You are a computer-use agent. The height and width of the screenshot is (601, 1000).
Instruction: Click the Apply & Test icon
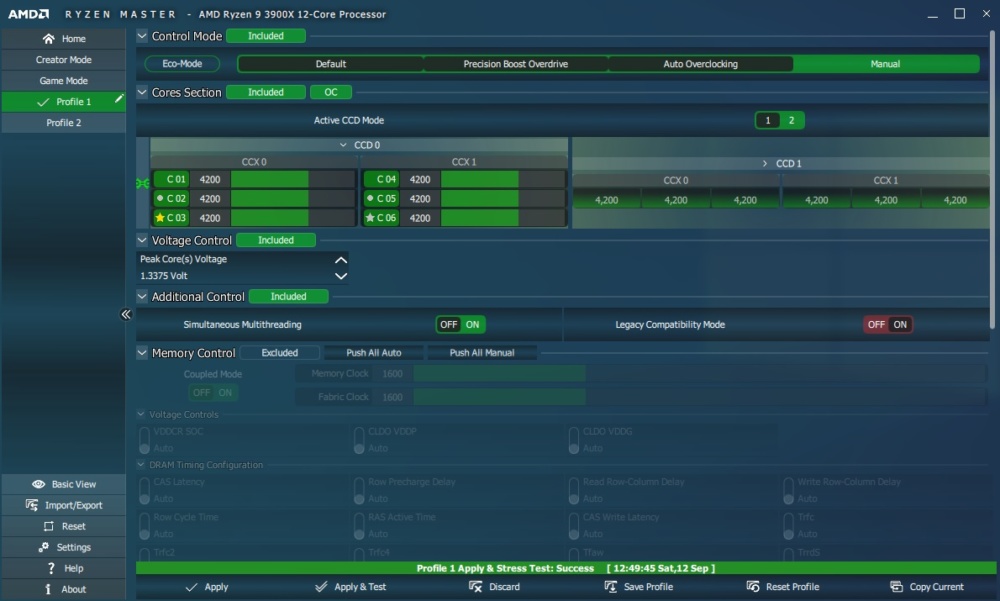(321, 586)
